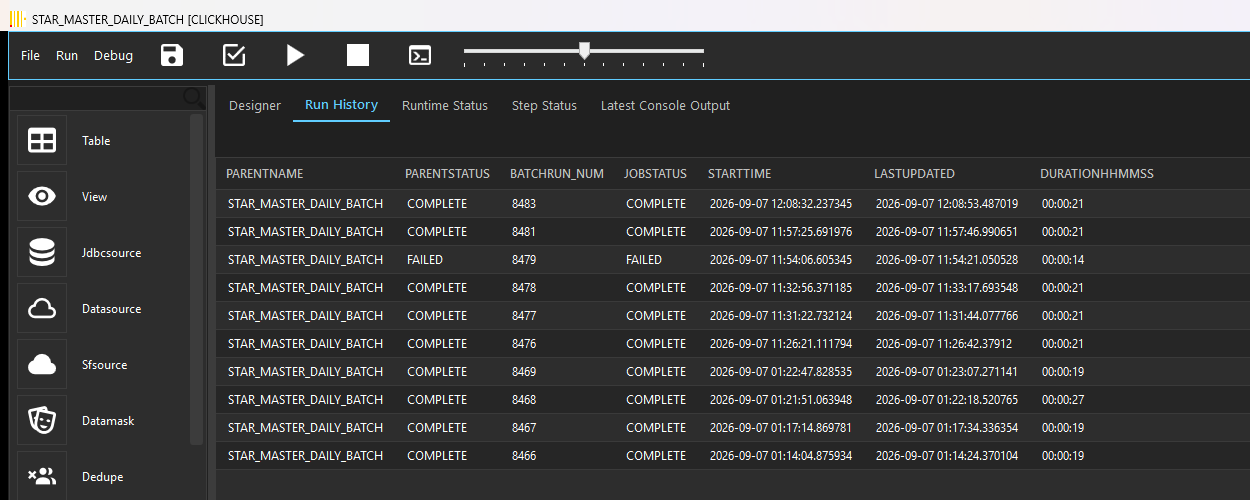Screen dimensions: 1250x500
Task: Click the component search field
Action: tap(96, 97)
